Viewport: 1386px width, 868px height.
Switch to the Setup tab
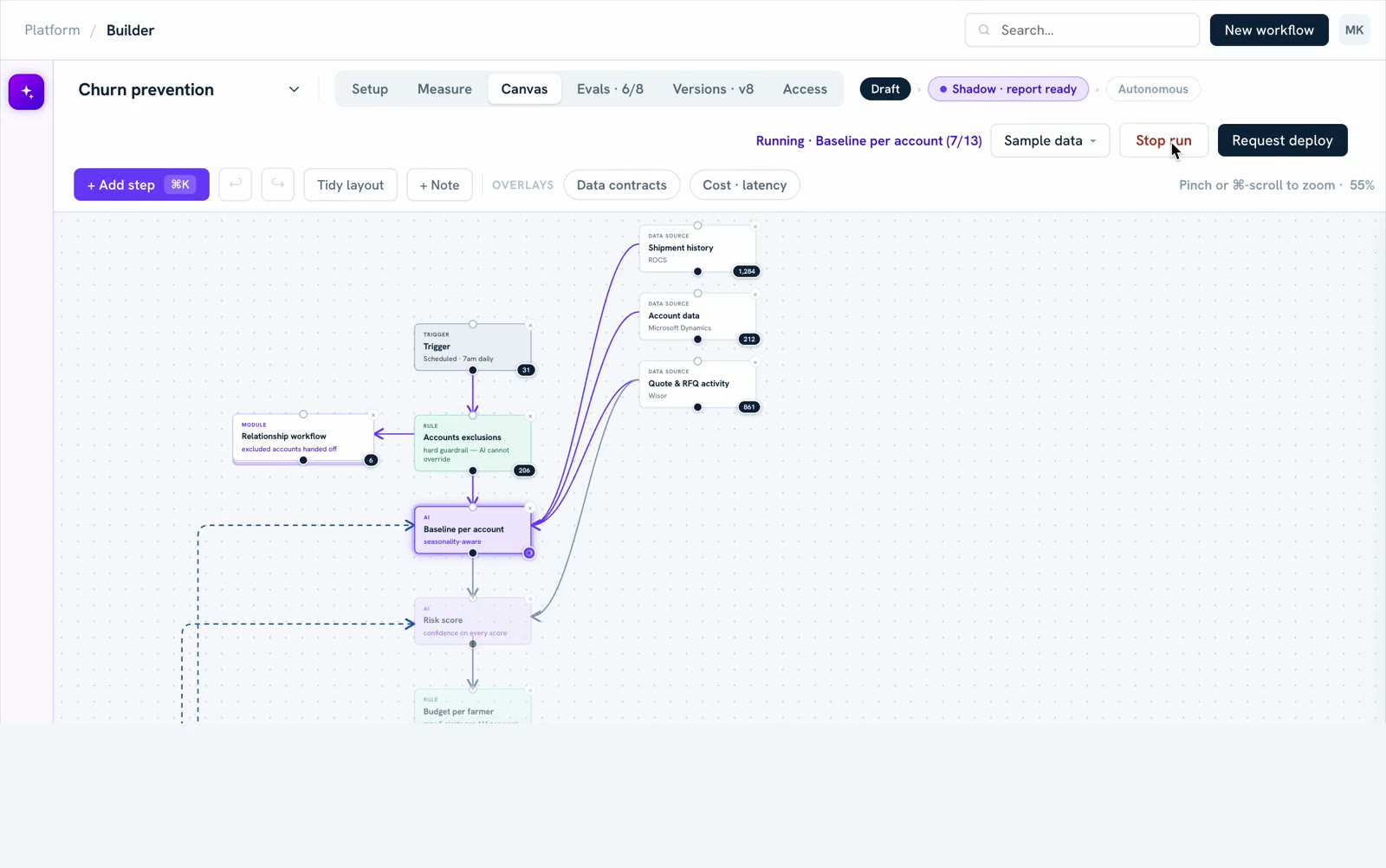(370, 89)
